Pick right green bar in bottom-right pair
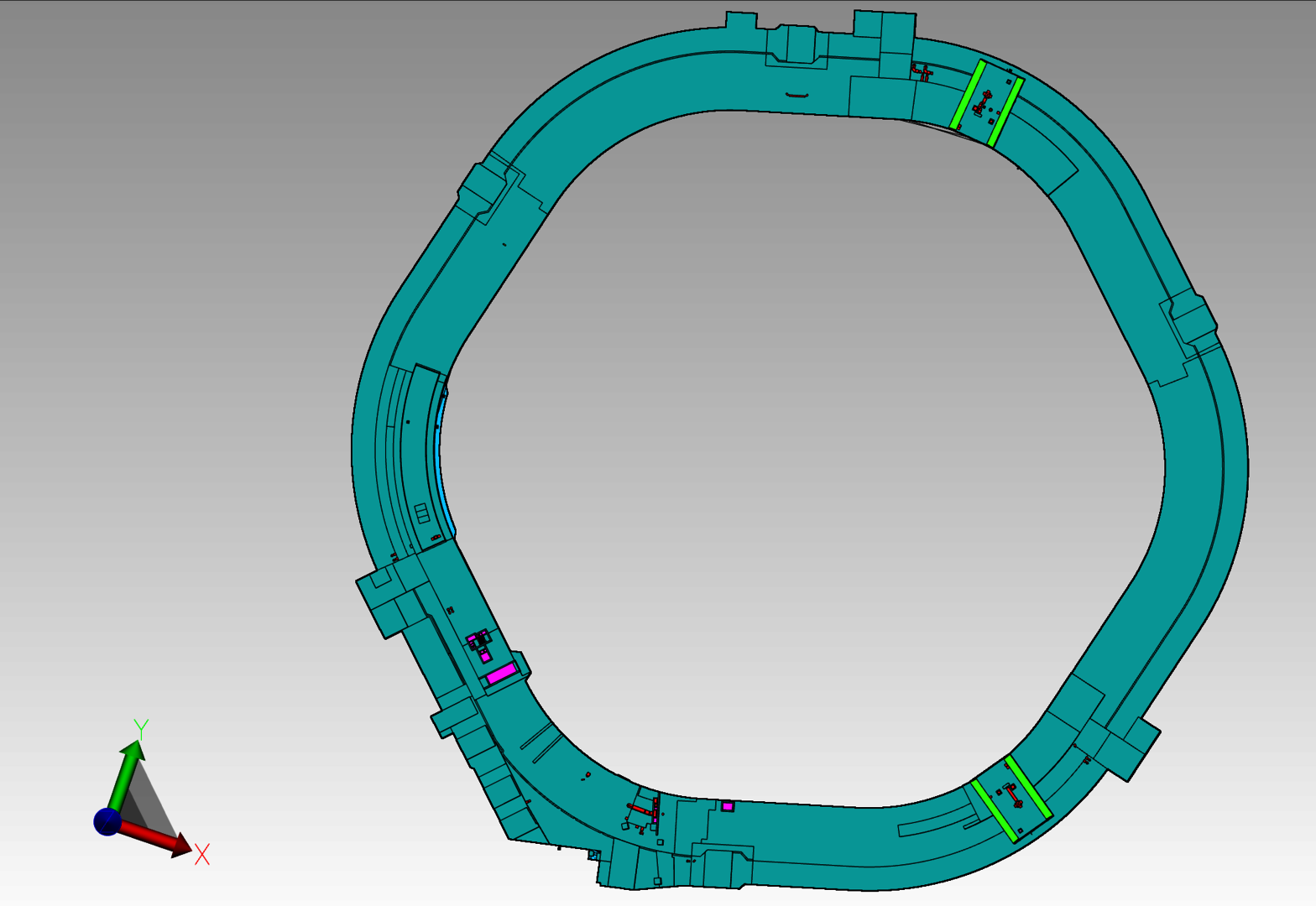Screen dimensions: 1316x906 [1029, 788]
